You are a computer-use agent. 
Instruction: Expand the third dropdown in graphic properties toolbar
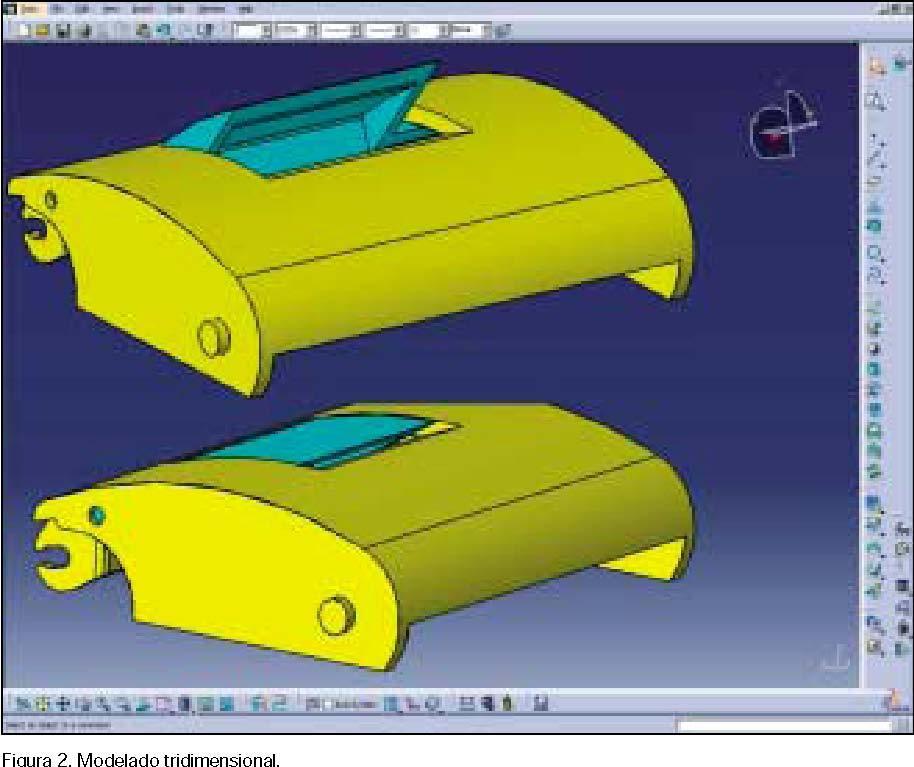click(x=355, y=30)
